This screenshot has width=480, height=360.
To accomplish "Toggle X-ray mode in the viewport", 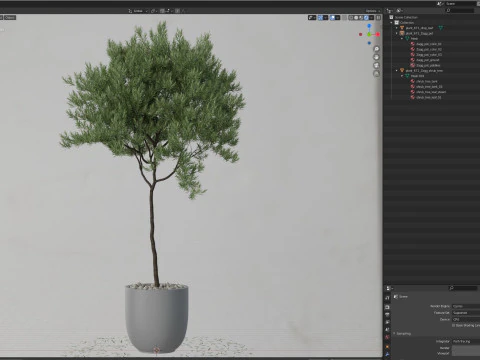I will coord(345,18).
